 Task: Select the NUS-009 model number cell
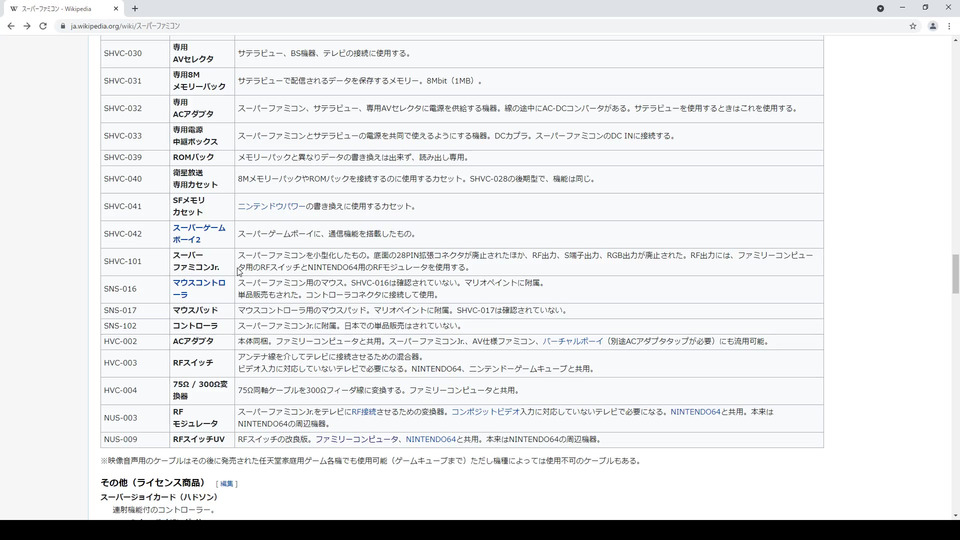coord(135,439)
